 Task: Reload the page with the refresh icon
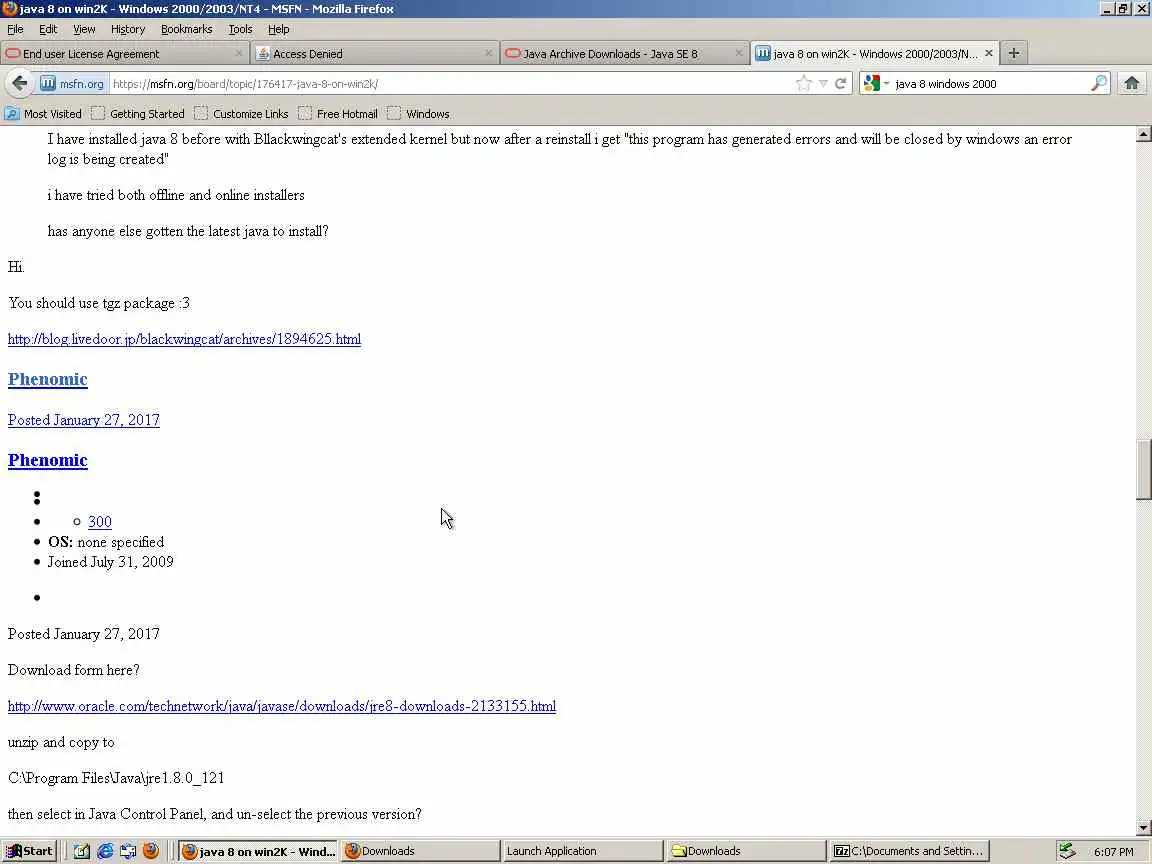pos(840,84)
